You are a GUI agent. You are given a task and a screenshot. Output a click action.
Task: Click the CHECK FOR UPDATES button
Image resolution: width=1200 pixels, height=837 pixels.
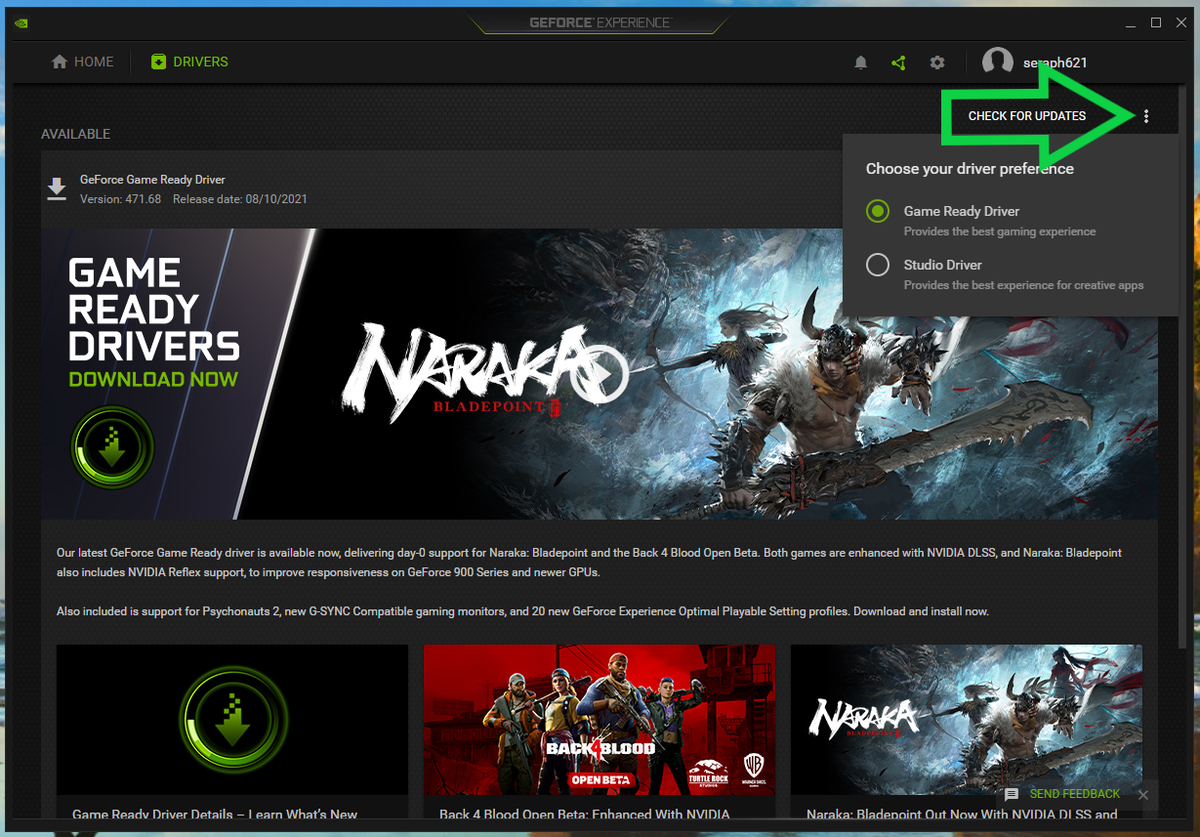1027,115
